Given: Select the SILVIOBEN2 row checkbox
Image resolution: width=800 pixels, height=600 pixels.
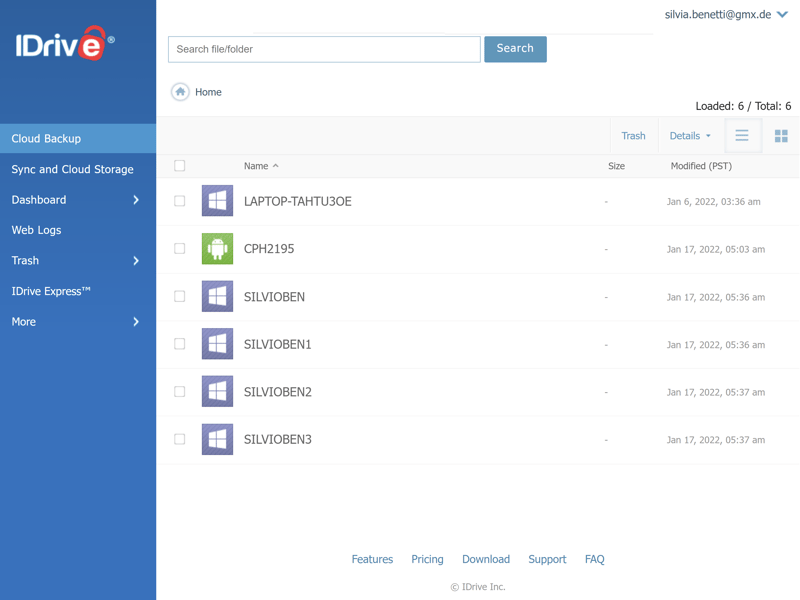Looking at the screenshot, I should point(180,392).
